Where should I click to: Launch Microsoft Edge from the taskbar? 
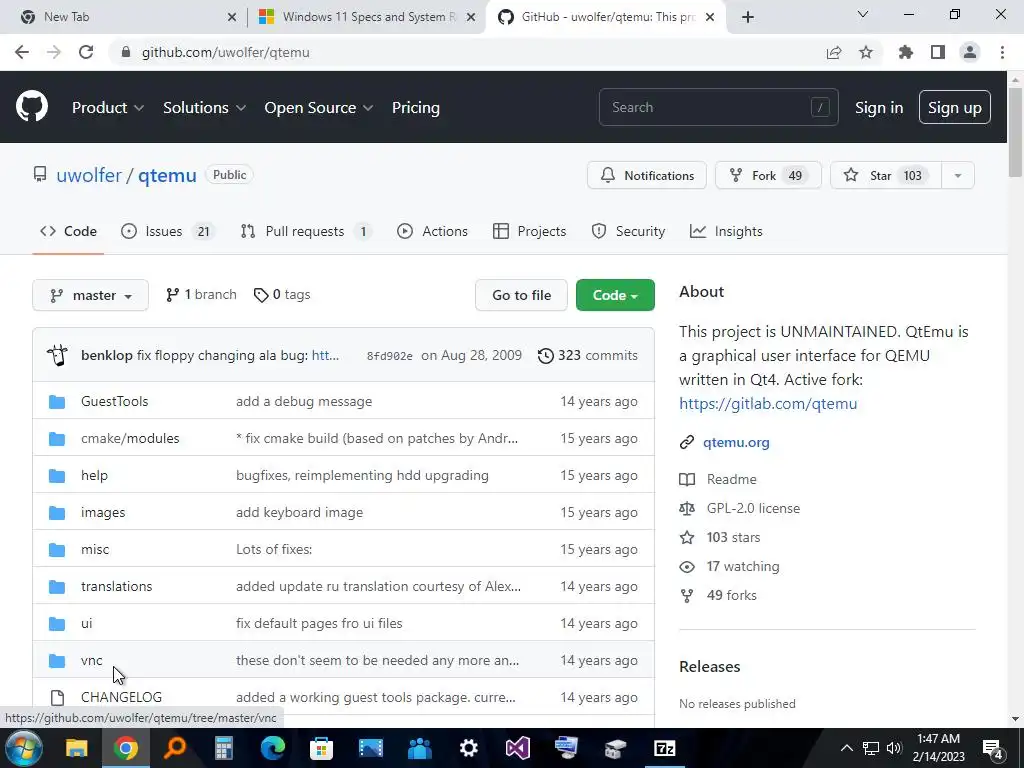[272, 748]
